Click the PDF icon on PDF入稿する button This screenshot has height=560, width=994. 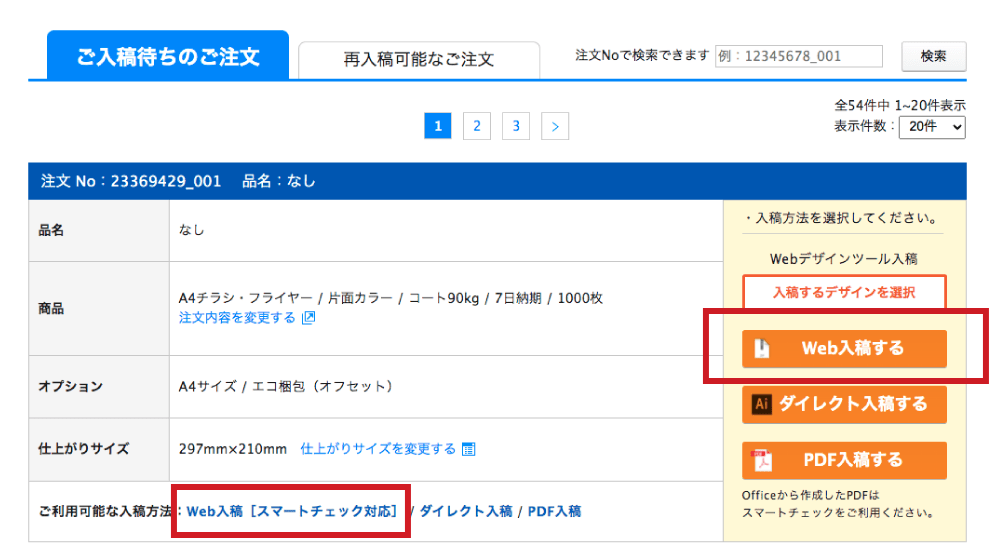(762, 460)
